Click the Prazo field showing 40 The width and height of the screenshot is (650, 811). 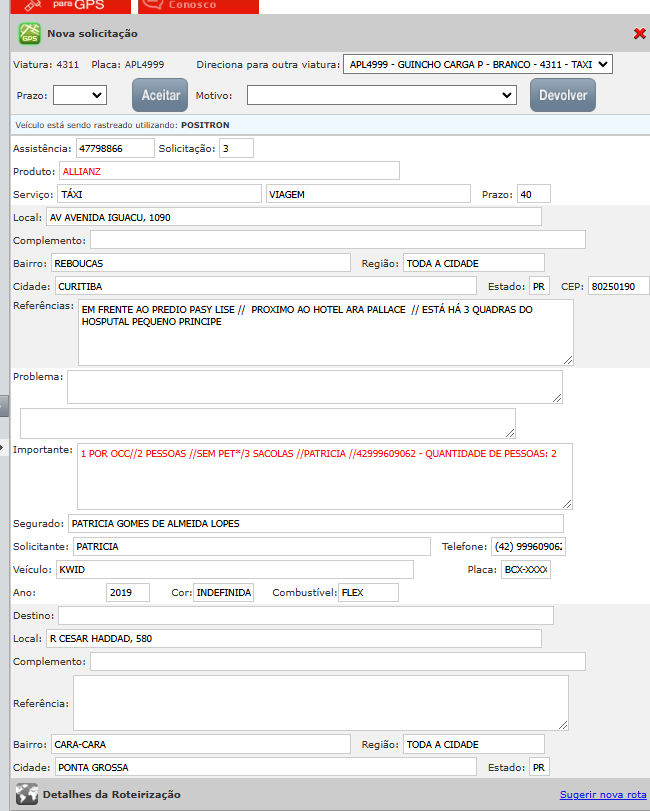coord(534,194)
